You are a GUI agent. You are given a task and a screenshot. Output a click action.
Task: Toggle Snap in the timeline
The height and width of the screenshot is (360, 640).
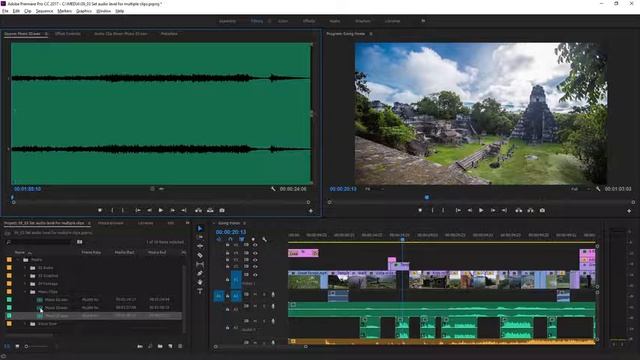click(230, 240)
